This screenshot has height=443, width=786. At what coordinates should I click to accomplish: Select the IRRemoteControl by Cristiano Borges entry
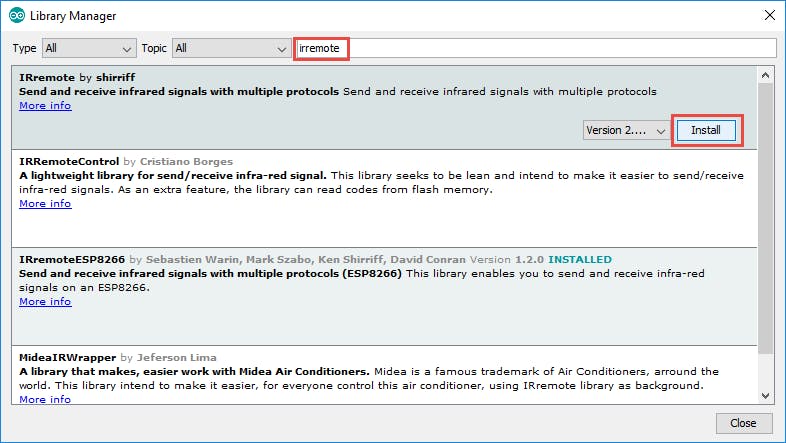tap(384, 198)
